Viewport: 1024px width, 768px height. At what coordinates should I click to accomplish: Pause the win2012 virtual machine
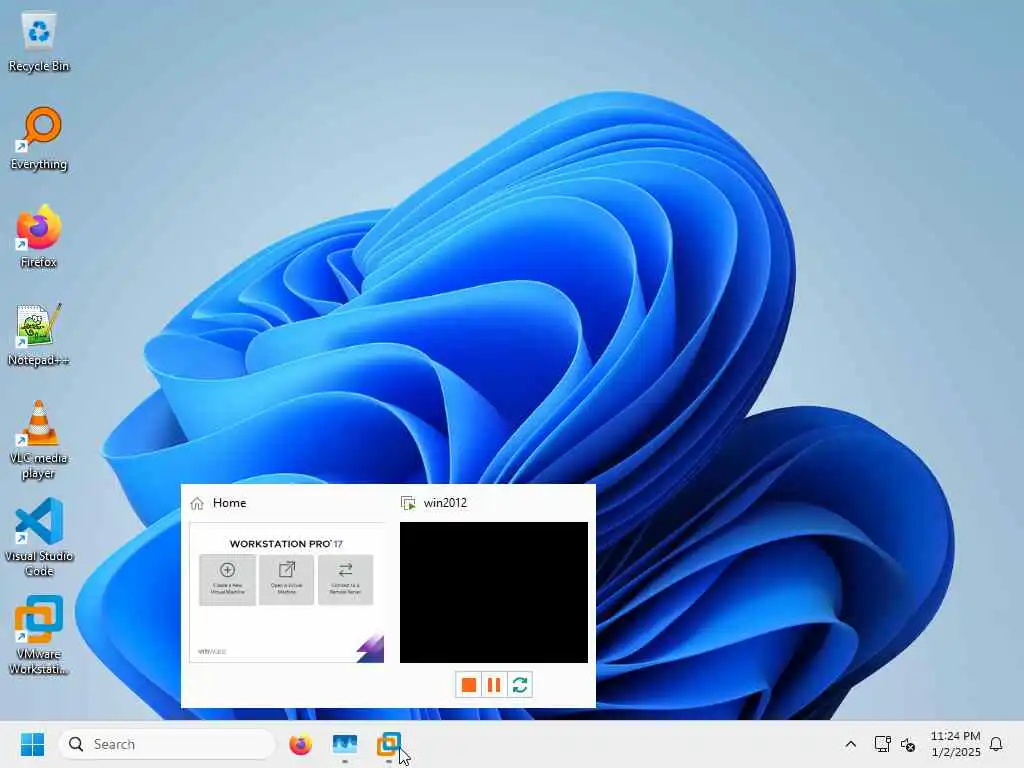(x=494, y=684)
